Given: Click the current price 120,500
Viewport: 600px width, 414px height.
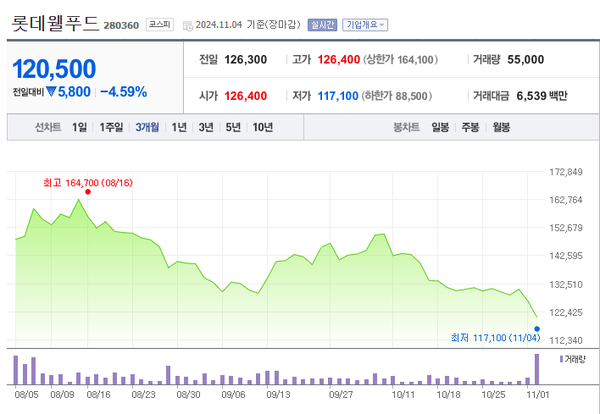Looking at the screenshot, I should (x=54, y=69).
